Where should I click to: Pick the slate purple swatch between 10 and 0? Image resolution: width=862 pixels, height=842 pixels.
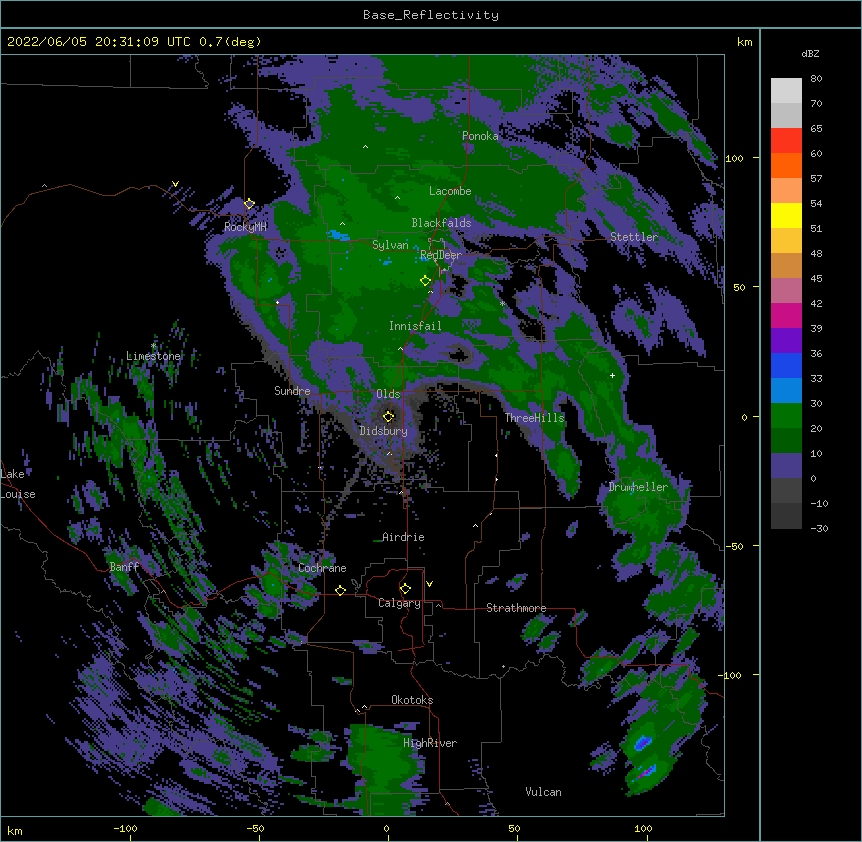[x=786, y=466]
